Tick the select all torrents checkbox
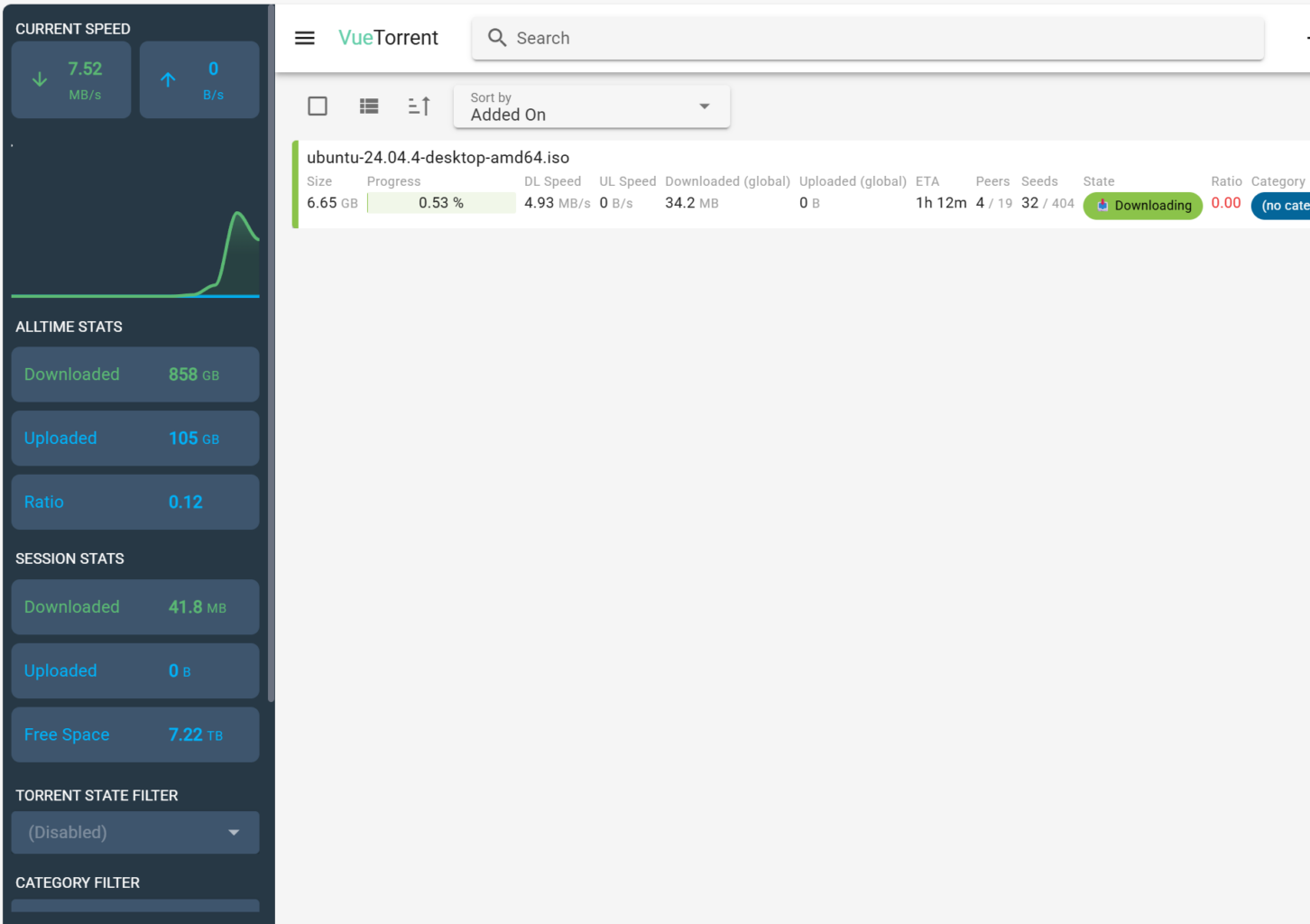The height and width of the screenshot is (924, 1310). click(318, 106)
